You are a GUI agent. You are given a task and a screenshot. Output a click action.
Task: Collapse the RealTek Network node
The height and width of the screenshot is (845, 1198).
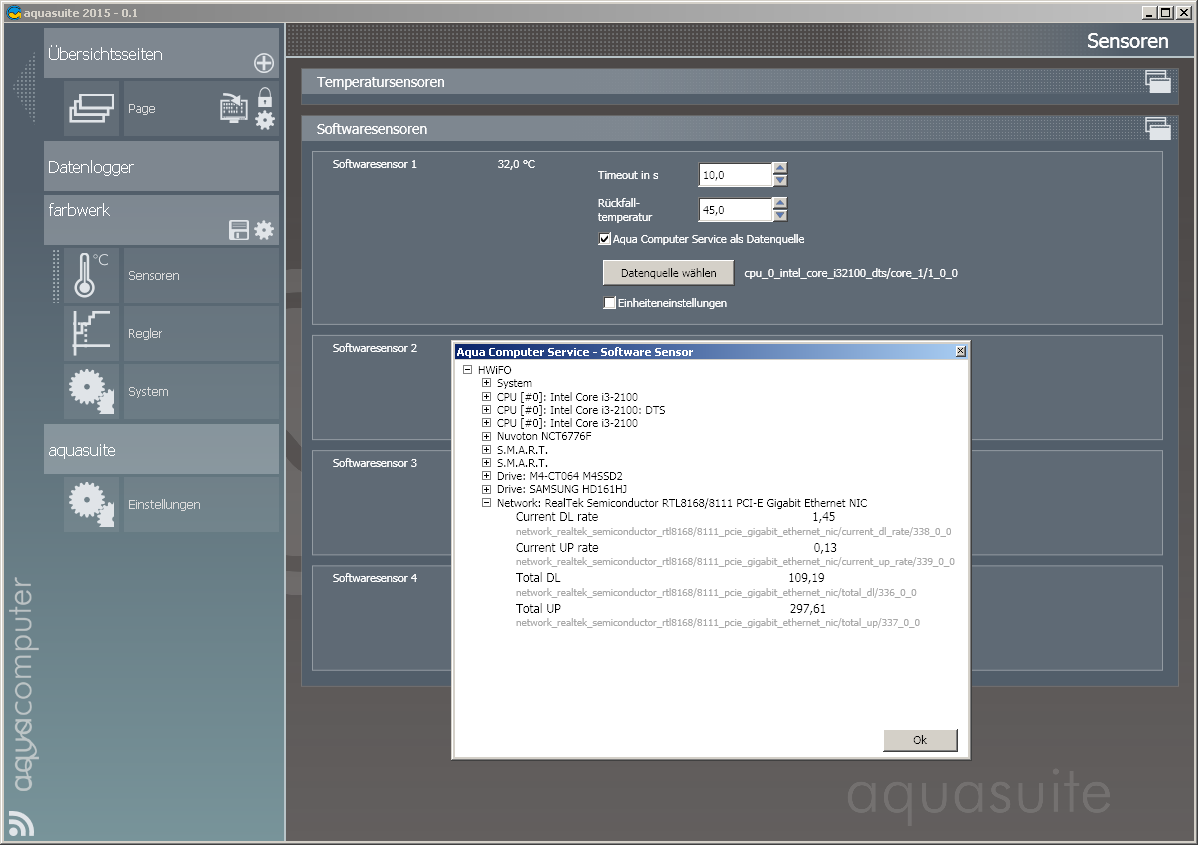coord(486,503)
